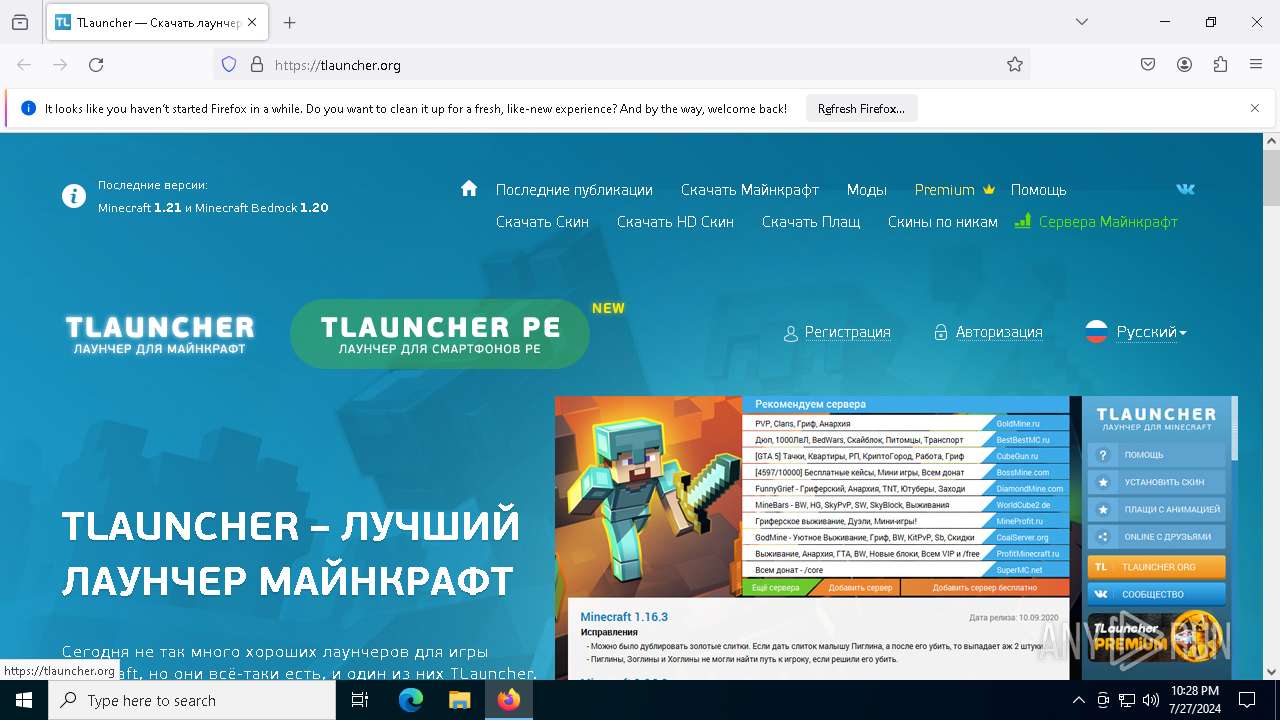This screenshot has width=1280, height=720.
Task: Open Firefox account icon
Action: pyautogui.click(x=1184, y=65)
